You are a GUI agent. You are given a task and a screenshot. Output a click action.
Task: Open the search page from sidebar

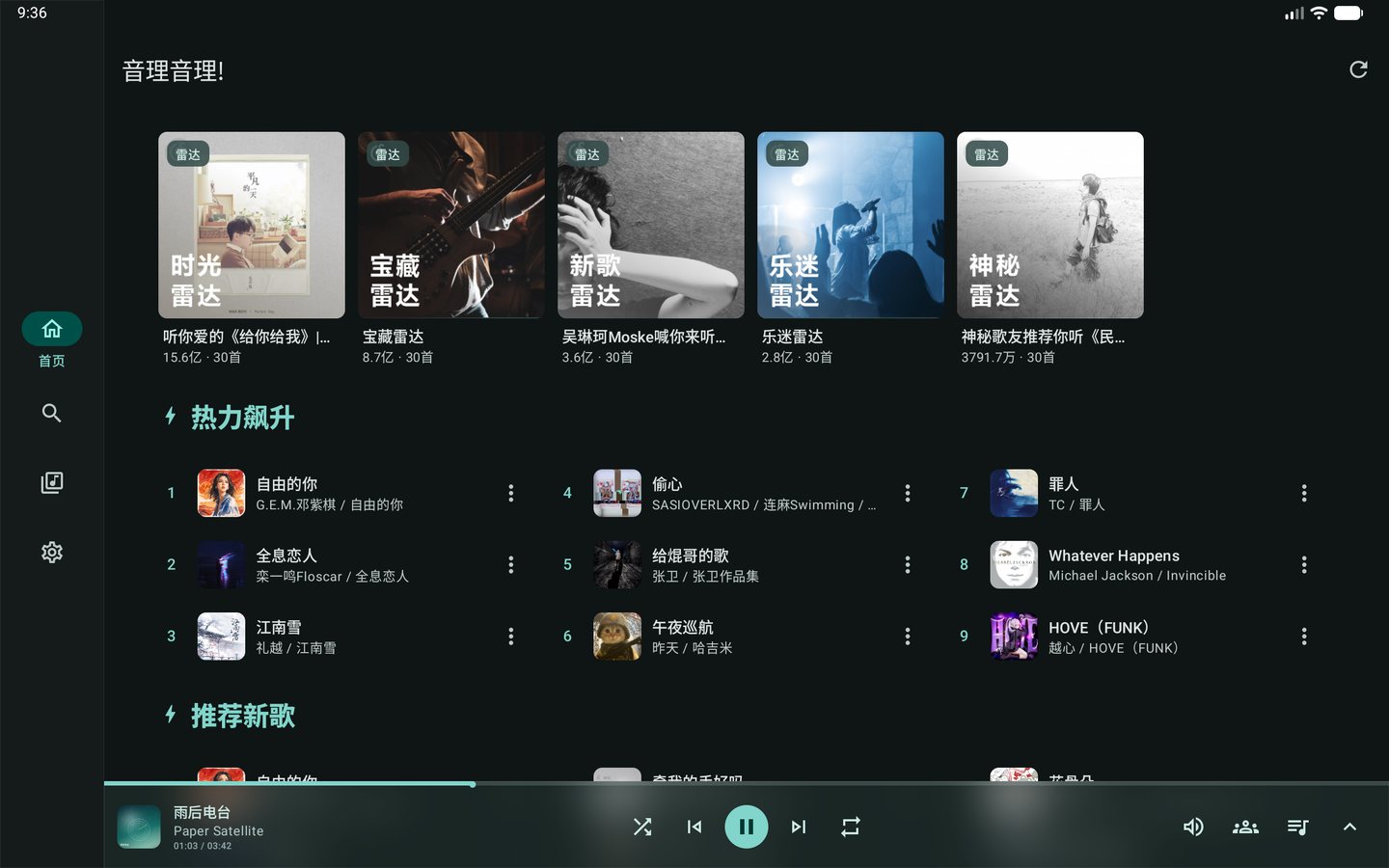(x=52, y=413)
